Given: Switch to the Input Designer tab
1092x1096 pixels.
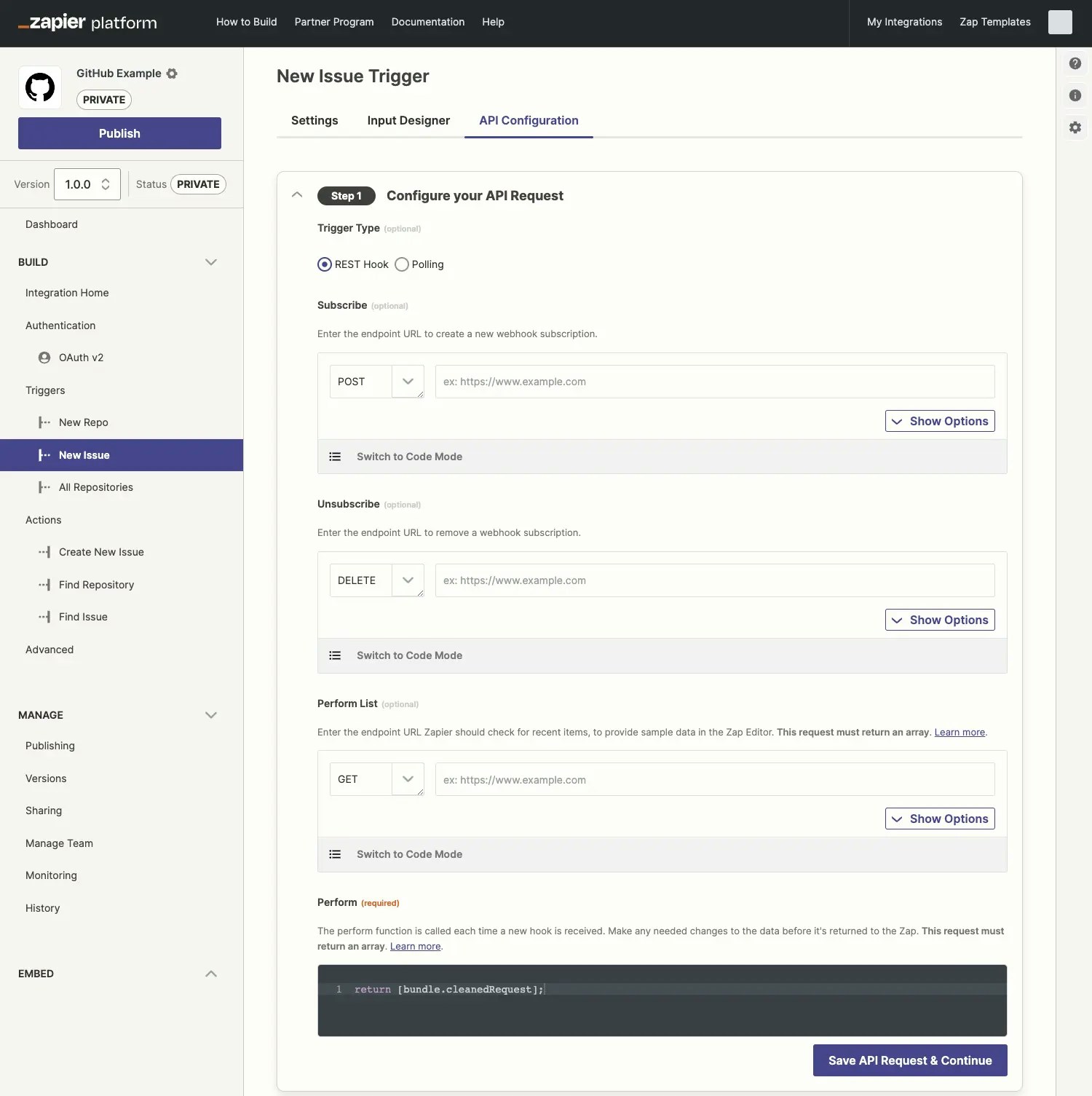Looking at the screenshot, I should point(408,120).
